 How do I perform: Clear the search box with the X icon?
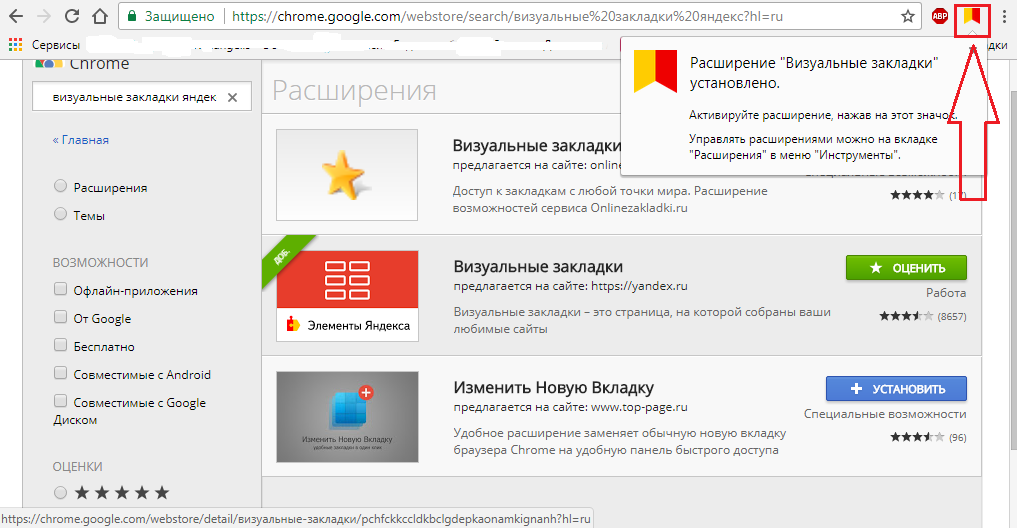pos(232,97)
